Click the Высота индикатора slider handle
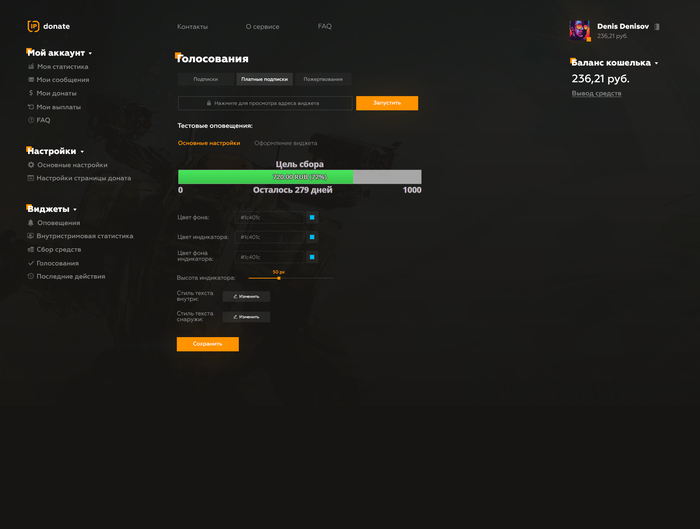 click(x=279, y=277)
